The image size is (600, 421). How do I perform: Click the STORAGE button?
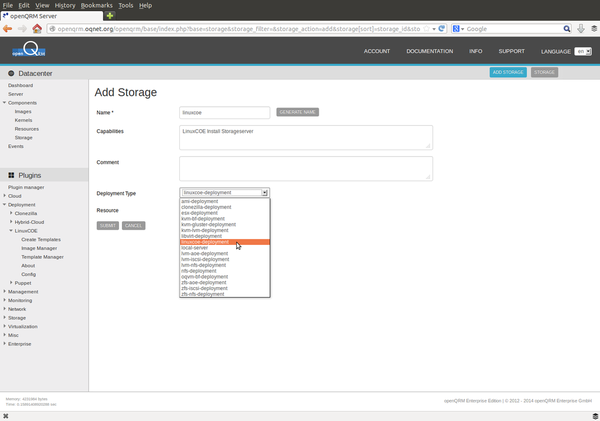point(544,72)
